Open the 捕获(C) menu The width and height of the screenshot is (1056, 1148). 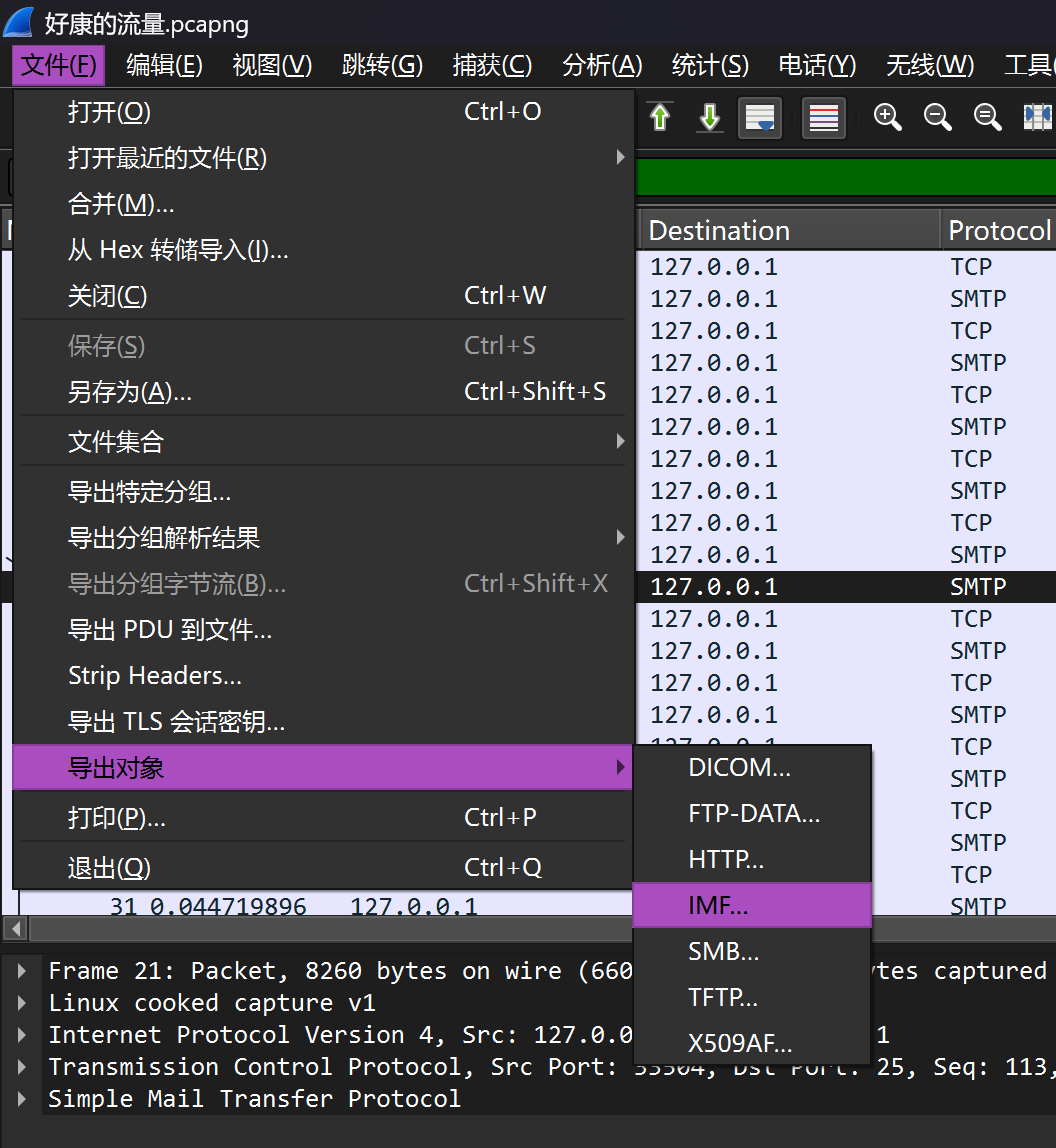492,66
